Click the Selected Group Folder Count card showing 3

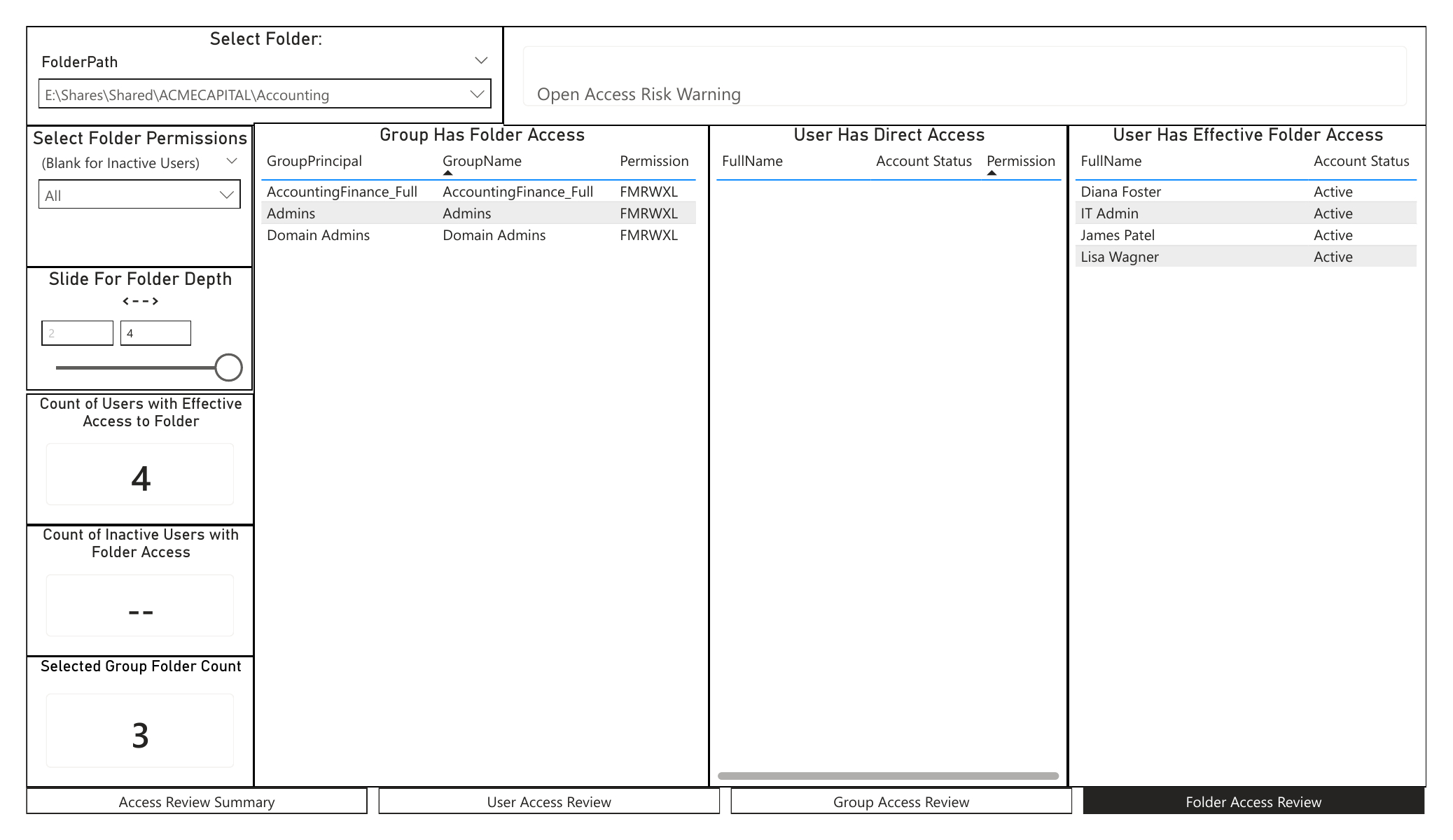[x=140, y=730]
